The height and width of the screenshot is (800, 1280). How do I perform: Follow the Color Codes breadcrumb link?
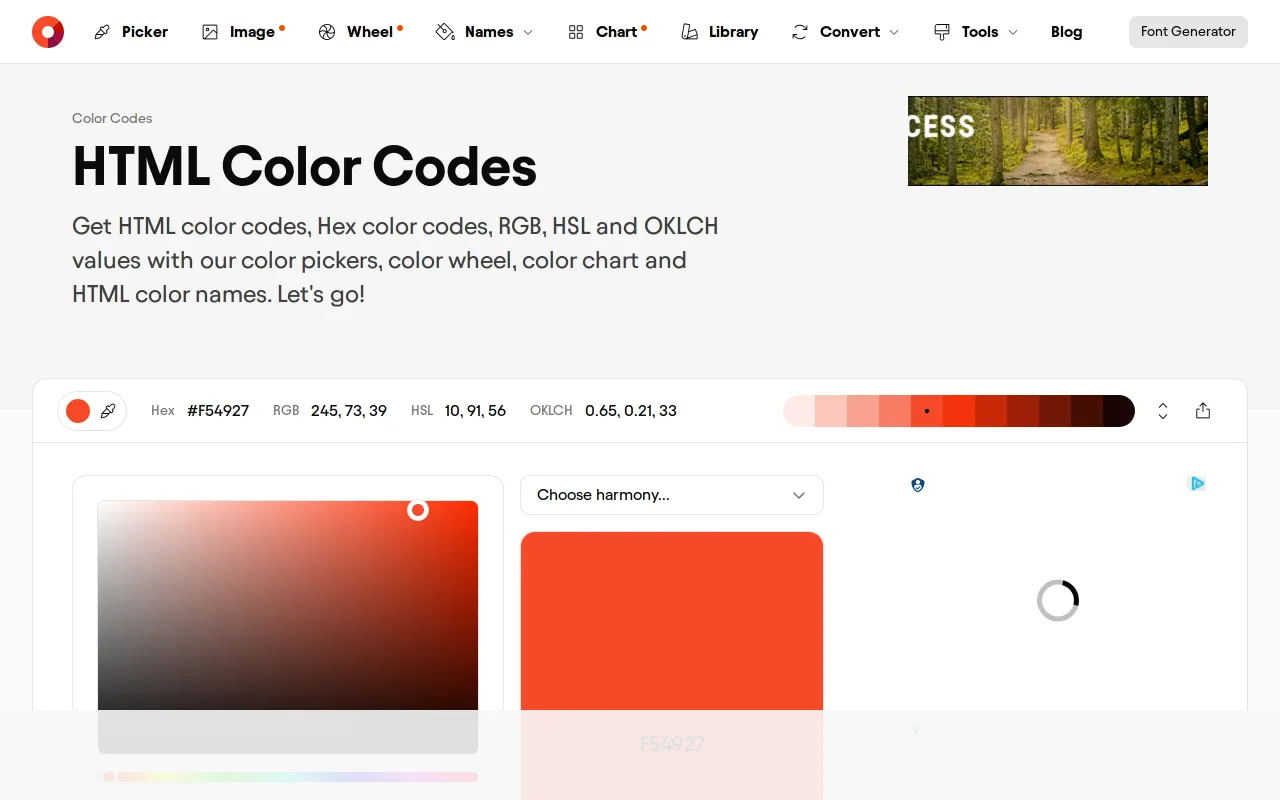[112, 118]
